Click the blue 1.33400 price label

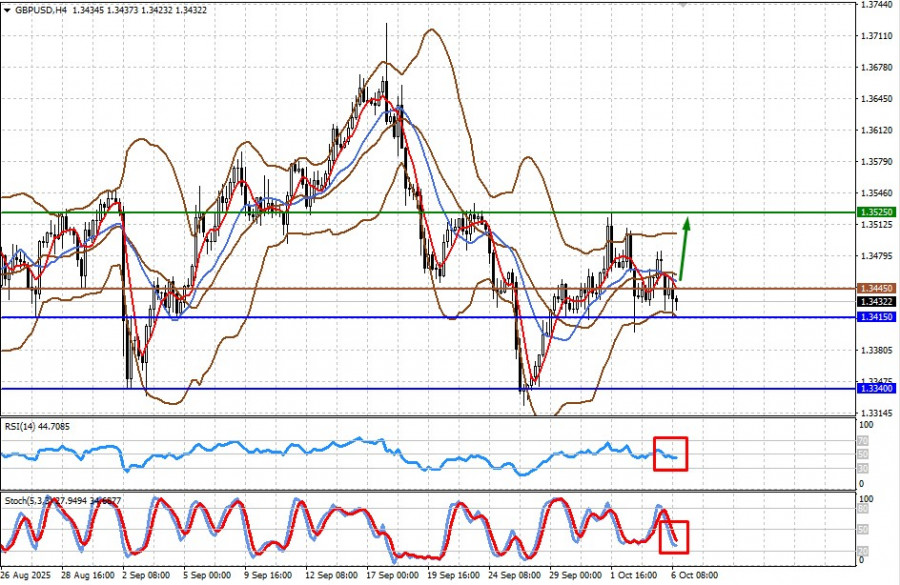point(876,389)
